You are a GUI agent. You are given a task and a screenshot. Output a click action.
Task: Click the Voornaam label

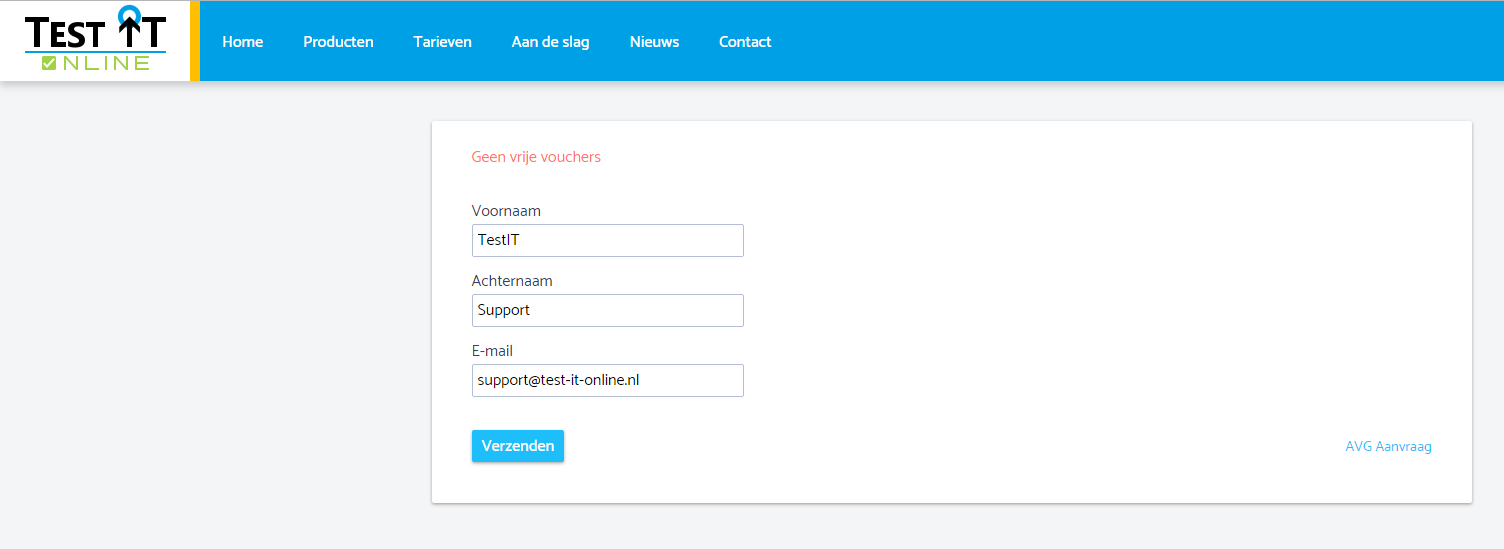506,211
